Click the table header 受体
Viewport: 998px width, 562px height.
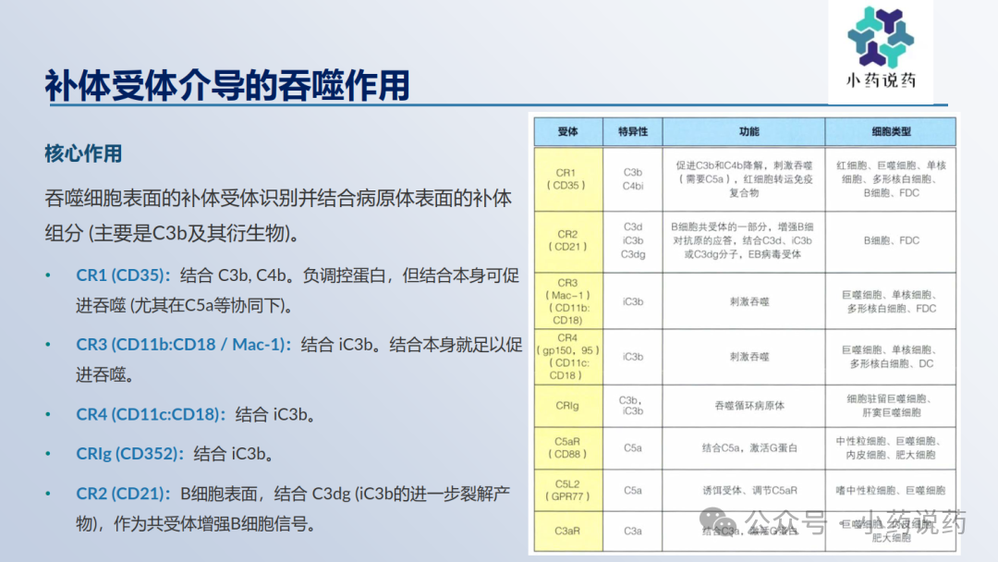(x=568, y=132)
